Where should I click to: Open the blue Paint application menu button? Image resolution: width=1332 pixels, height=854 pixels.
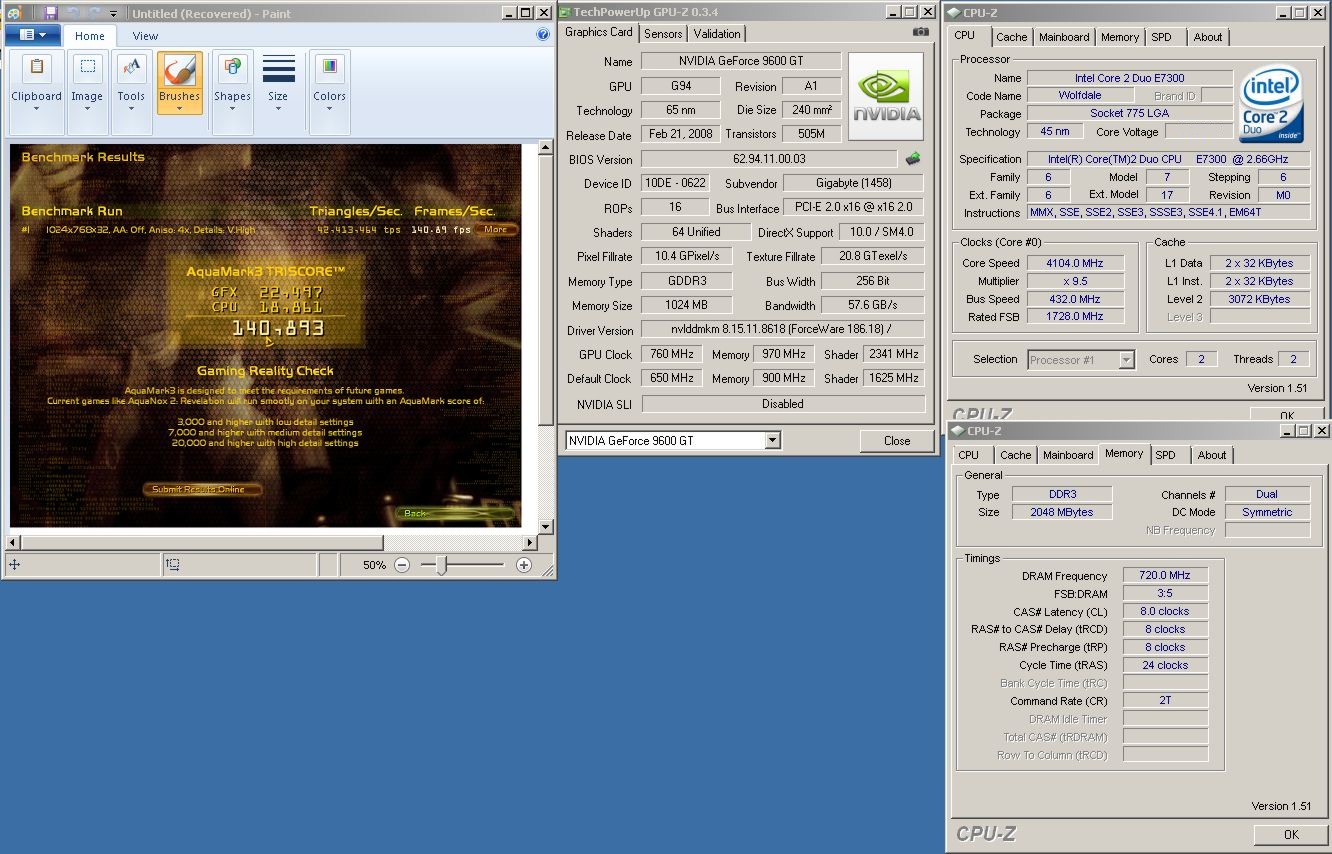point(33,35)
